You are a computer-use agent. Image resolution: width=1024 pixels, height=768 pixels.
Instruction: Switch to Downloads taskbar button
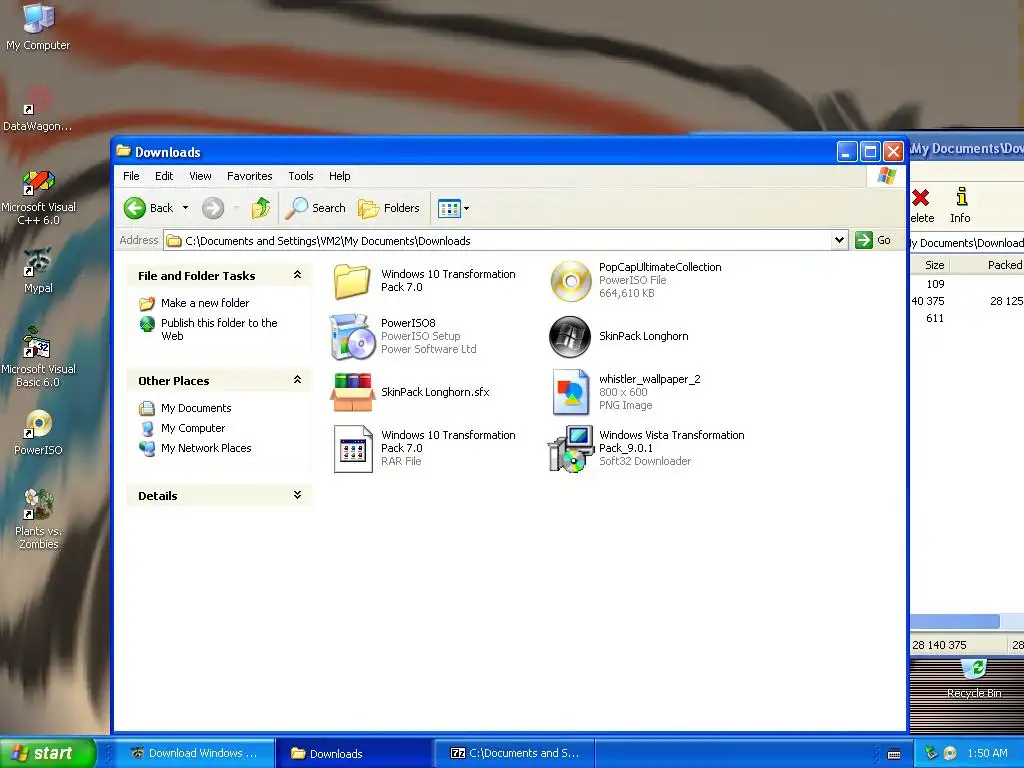click(x=353, y=753)
